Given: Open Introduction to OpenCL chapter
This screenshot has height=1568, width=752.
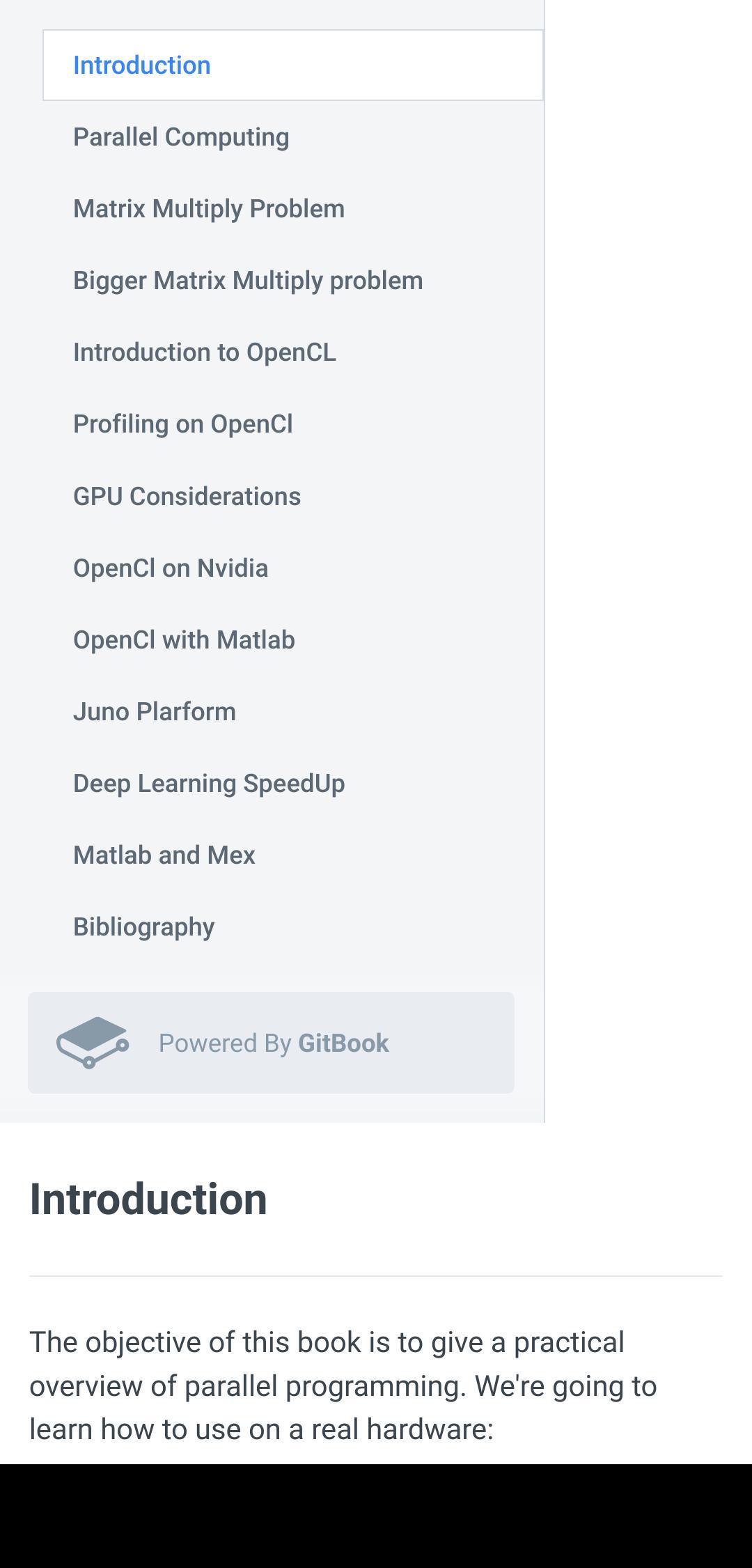Looking at the screenshot, I should [205, 352].
